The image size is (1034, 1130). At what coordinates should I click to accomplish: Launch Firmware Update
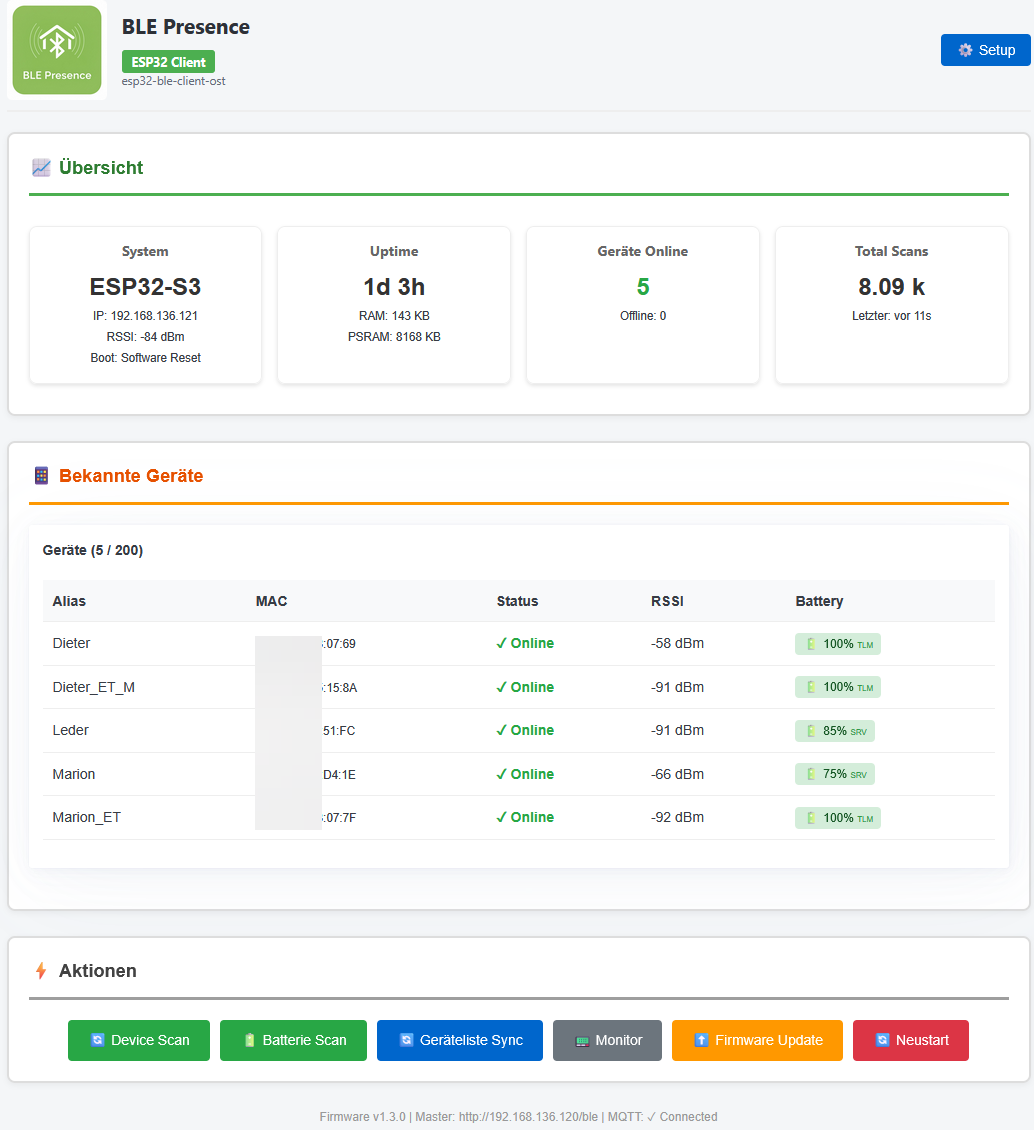[757, 1040]
